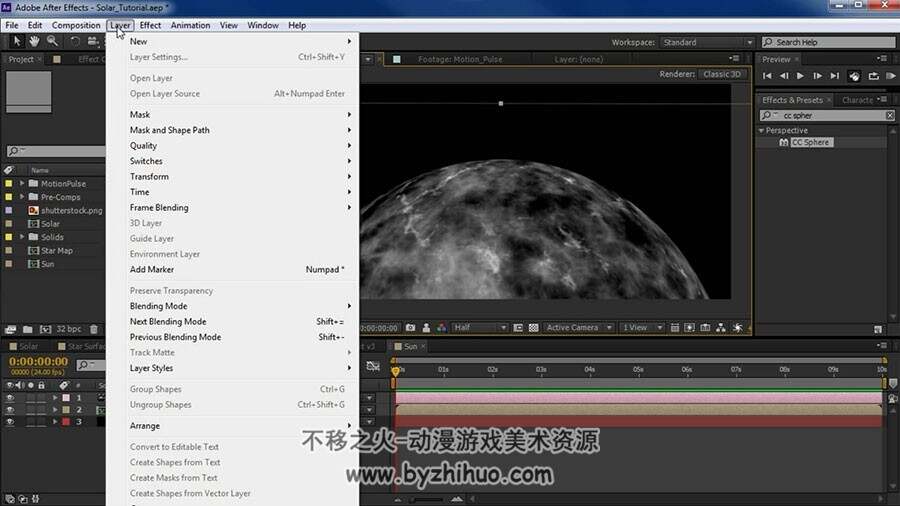
Task: Open the Effect menu
Action: [150, 25]
